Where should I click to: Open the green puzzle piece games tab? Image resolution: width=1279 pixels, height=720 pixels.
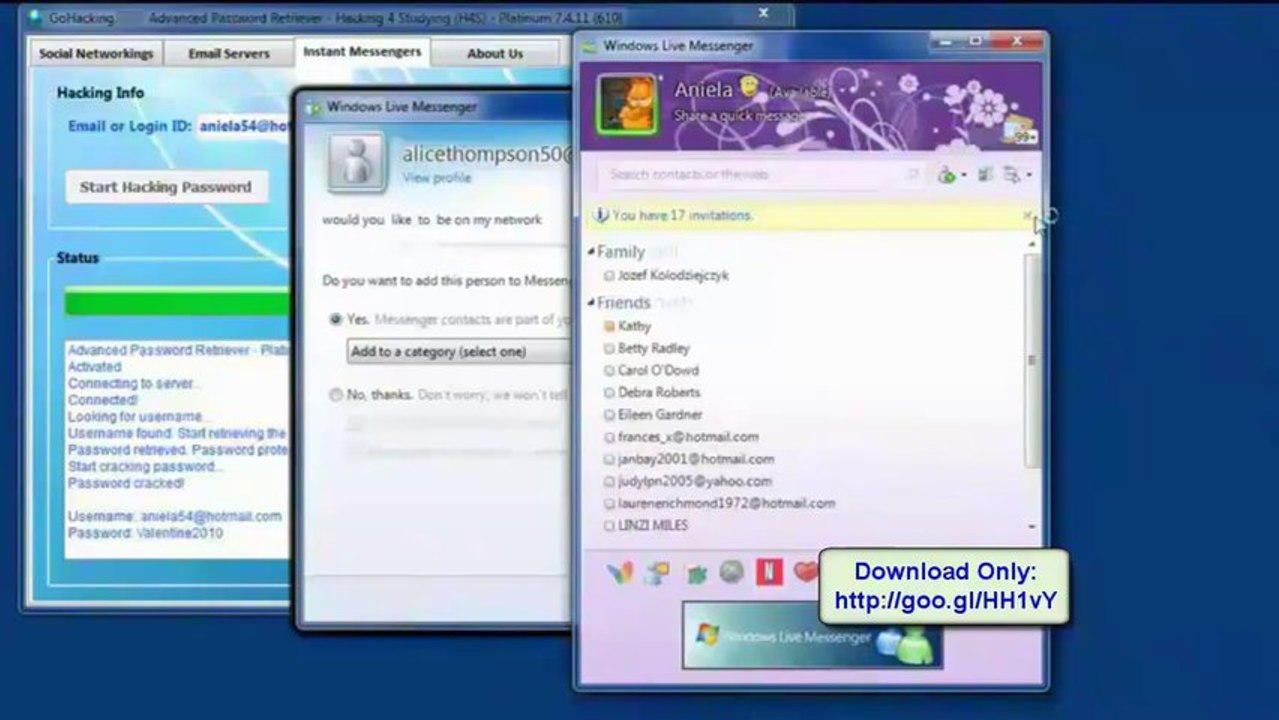[695, 574]
